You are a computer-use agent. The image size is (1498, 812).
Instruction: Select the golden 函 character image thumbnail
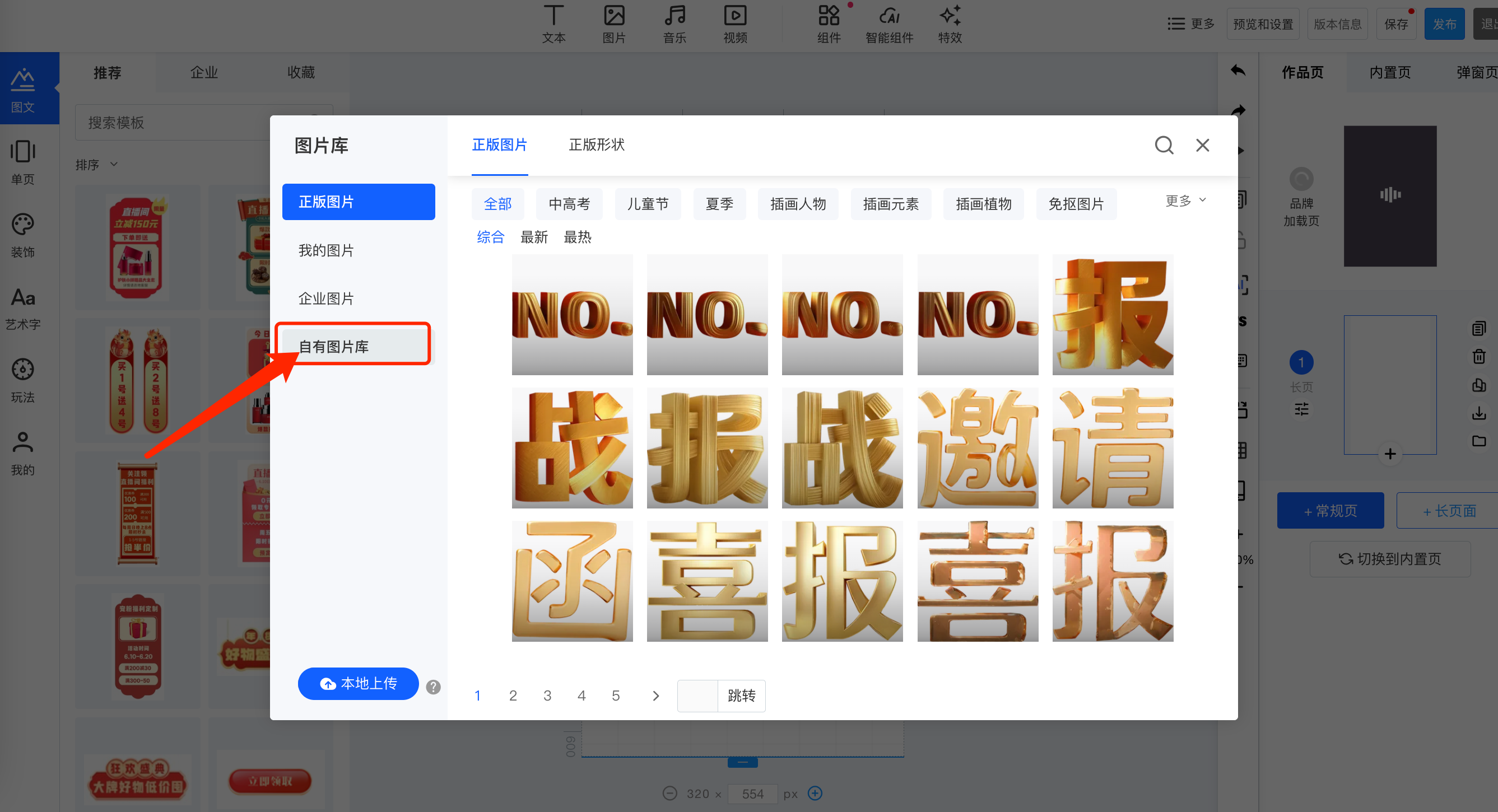pyautogui.click(x=572, y=581)
